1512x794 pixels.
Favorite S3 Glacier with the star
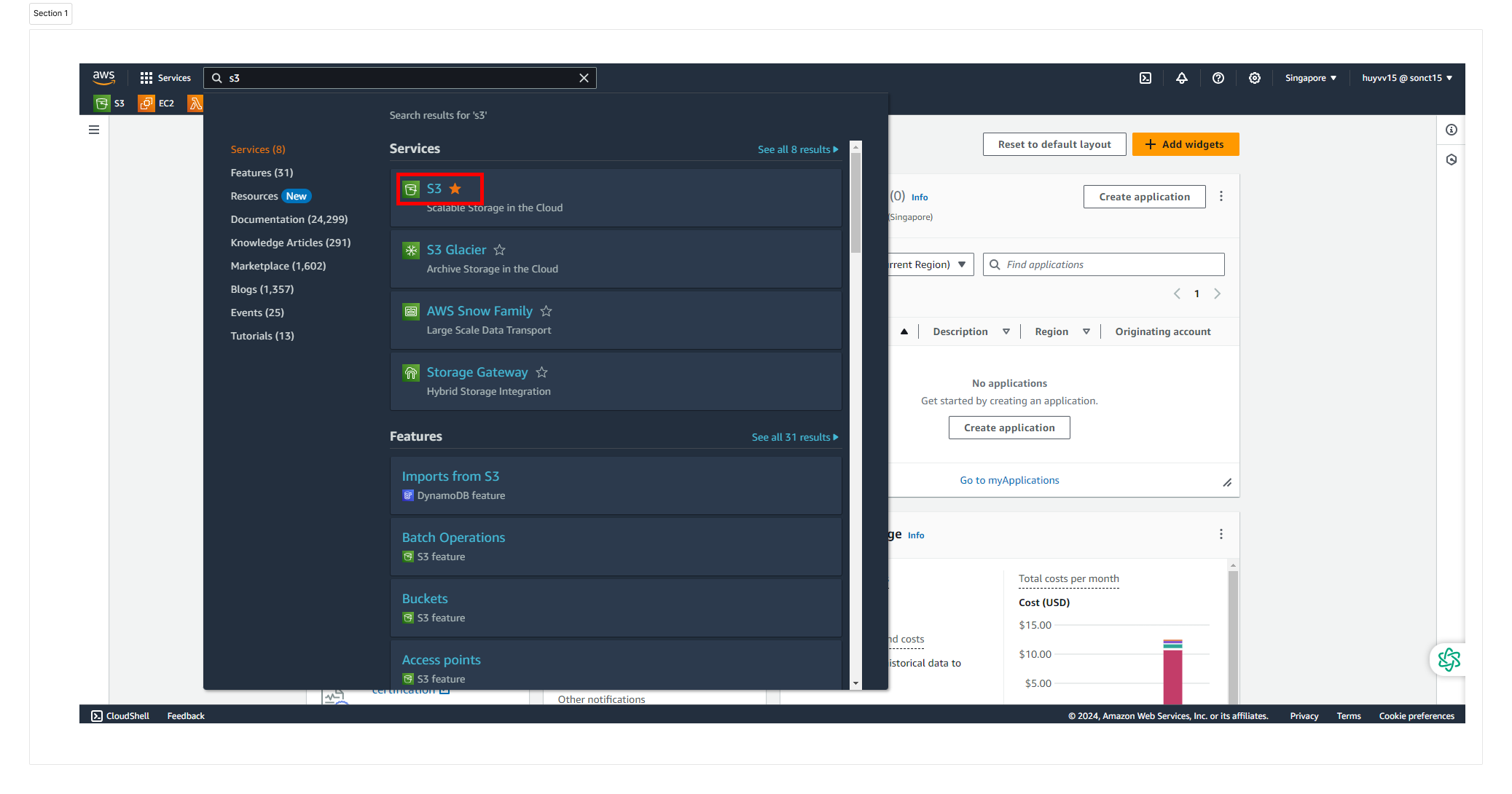(499, 250)
